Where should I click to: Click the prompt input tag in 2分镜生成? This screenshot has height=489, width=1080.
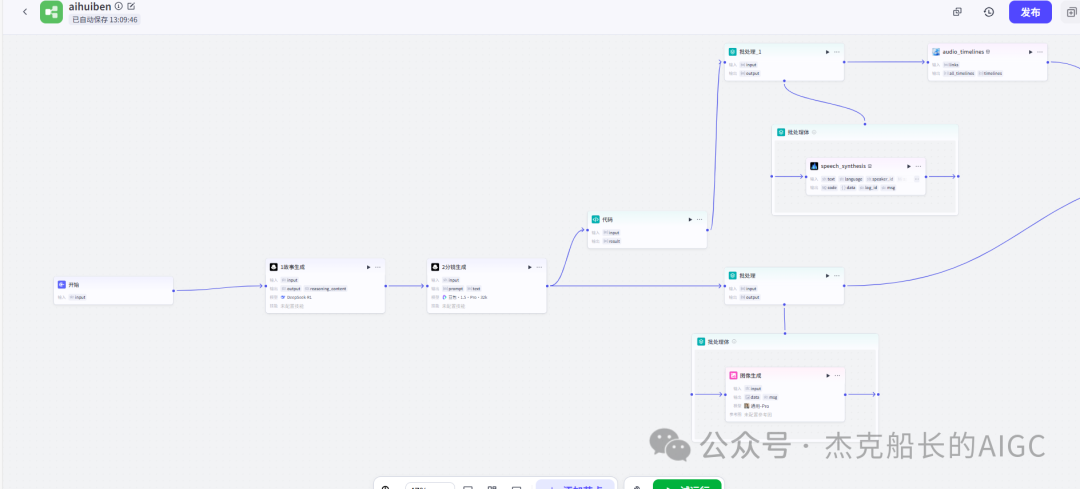point(454,289)
